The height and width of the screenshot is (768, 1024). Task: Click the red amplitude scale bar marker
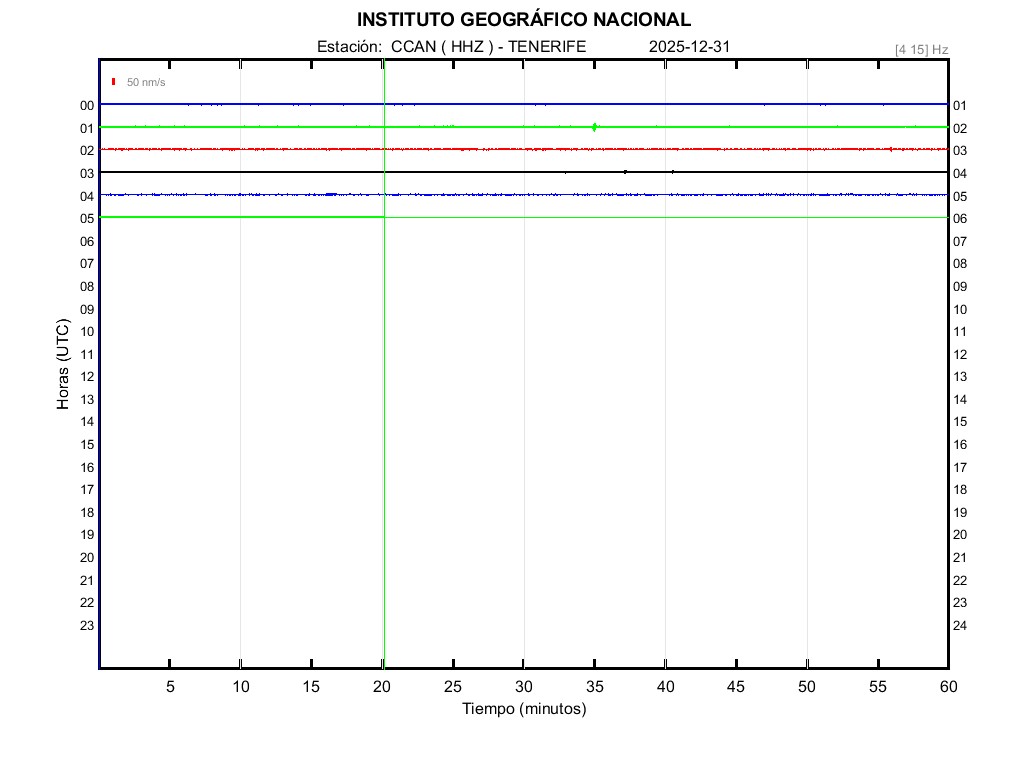tap(114, 82)
